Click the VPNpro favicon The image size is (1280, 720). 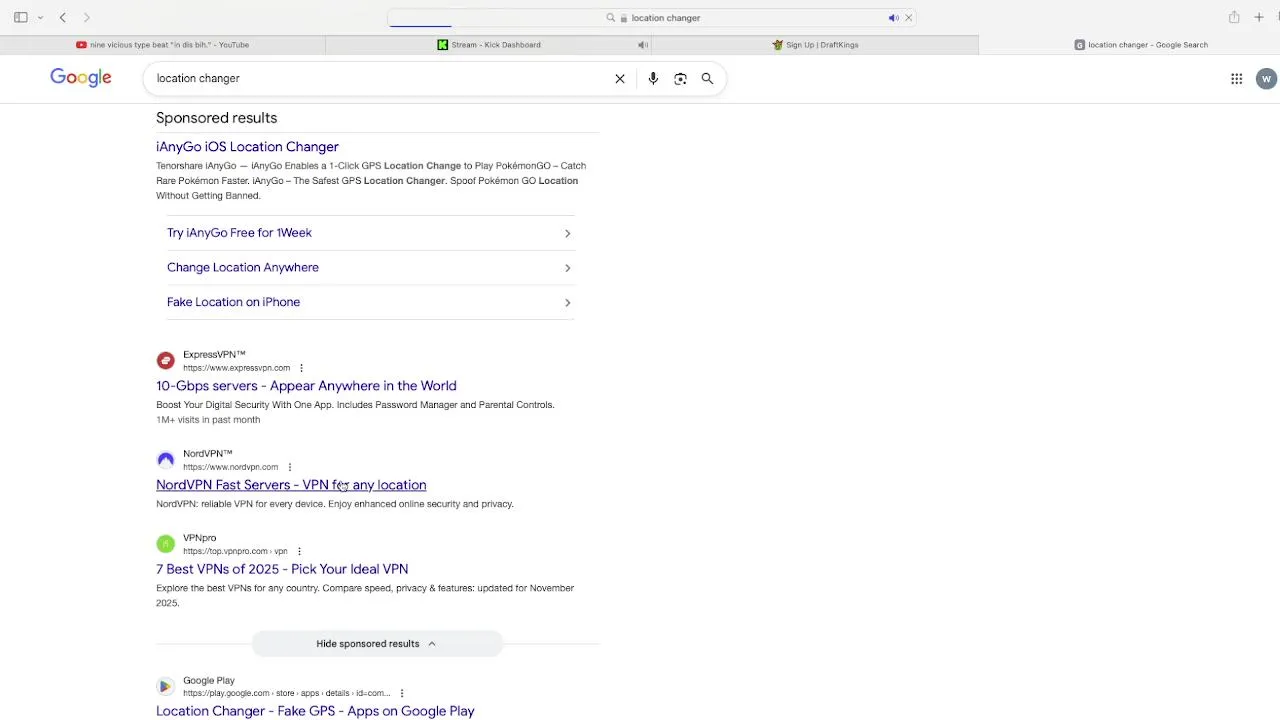pos(166,544)
